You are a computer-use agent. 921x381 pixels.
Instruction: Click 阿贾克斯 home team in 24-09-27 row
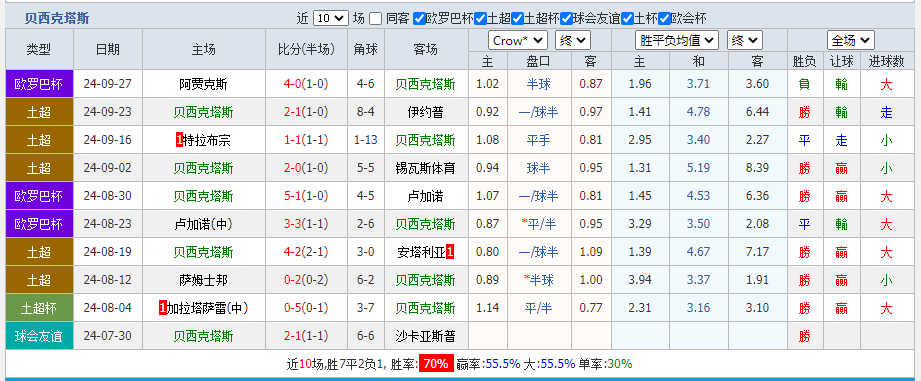pos(203,84)
